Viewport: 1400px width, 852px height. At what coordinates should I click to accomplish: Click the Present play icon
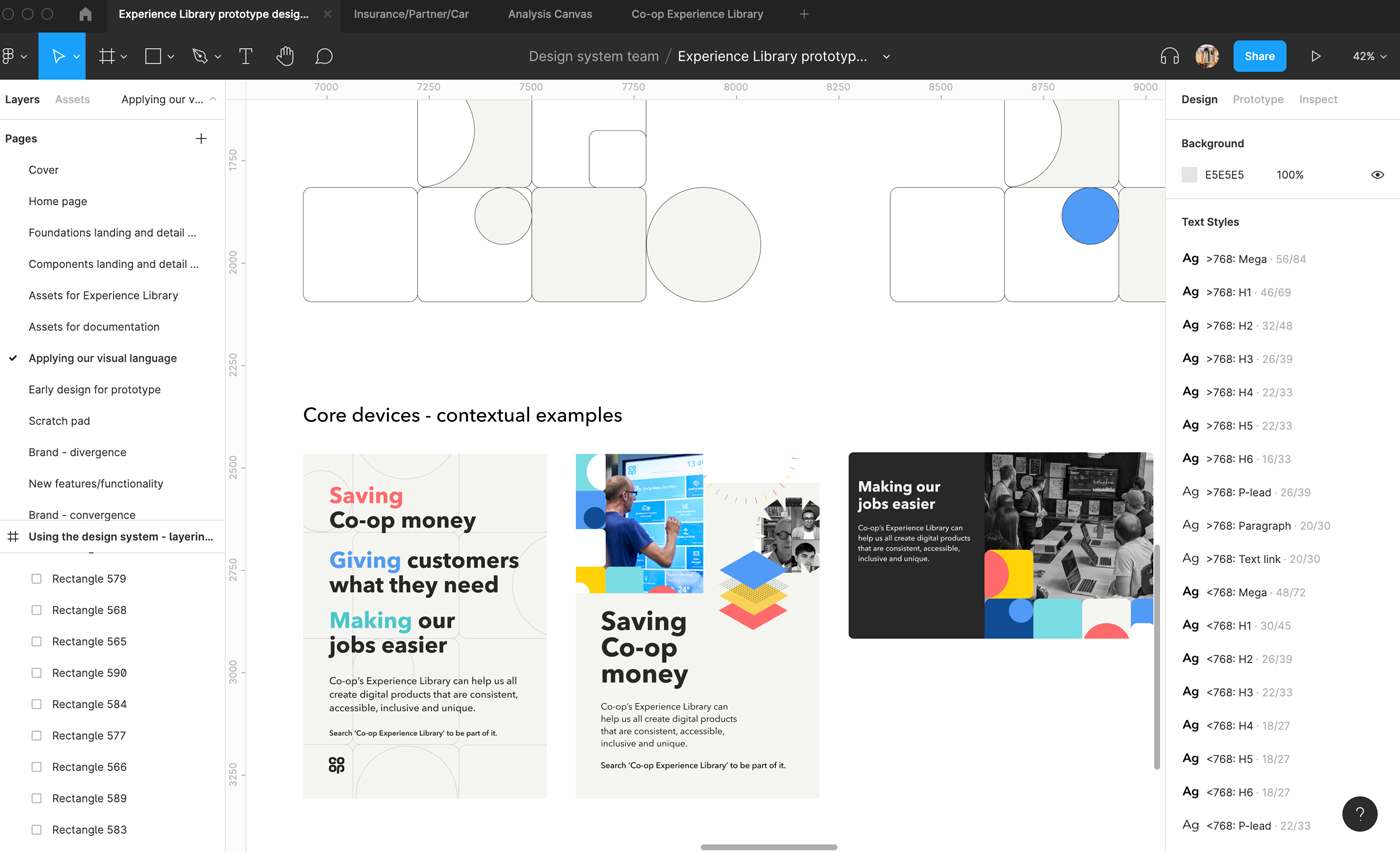coord(1316,56)
